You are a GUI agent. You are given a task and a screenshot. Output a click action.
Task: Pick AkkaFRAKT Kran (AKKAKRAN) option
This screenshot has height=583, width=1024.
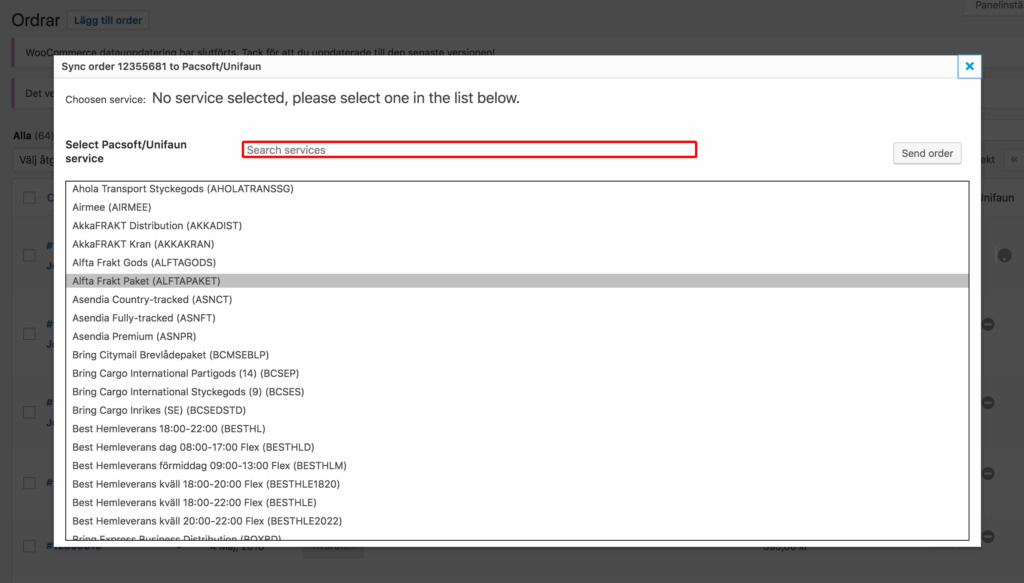pos(143,244)
